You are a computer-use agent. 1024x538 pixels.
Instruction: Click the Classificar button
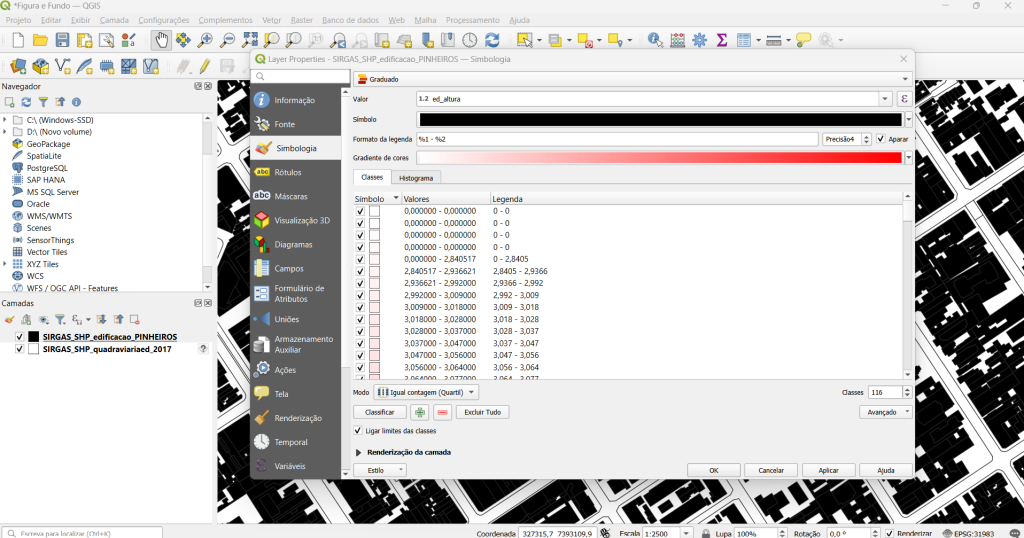(379, 412)
